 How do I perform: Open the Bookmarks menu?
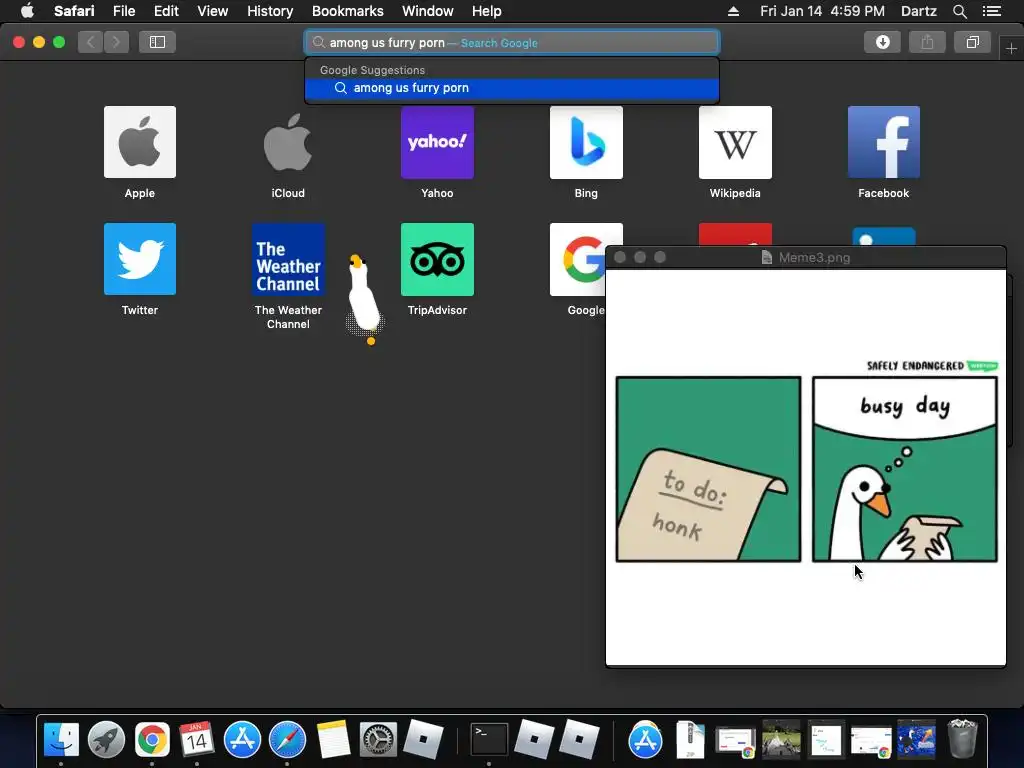coord(347,11)
